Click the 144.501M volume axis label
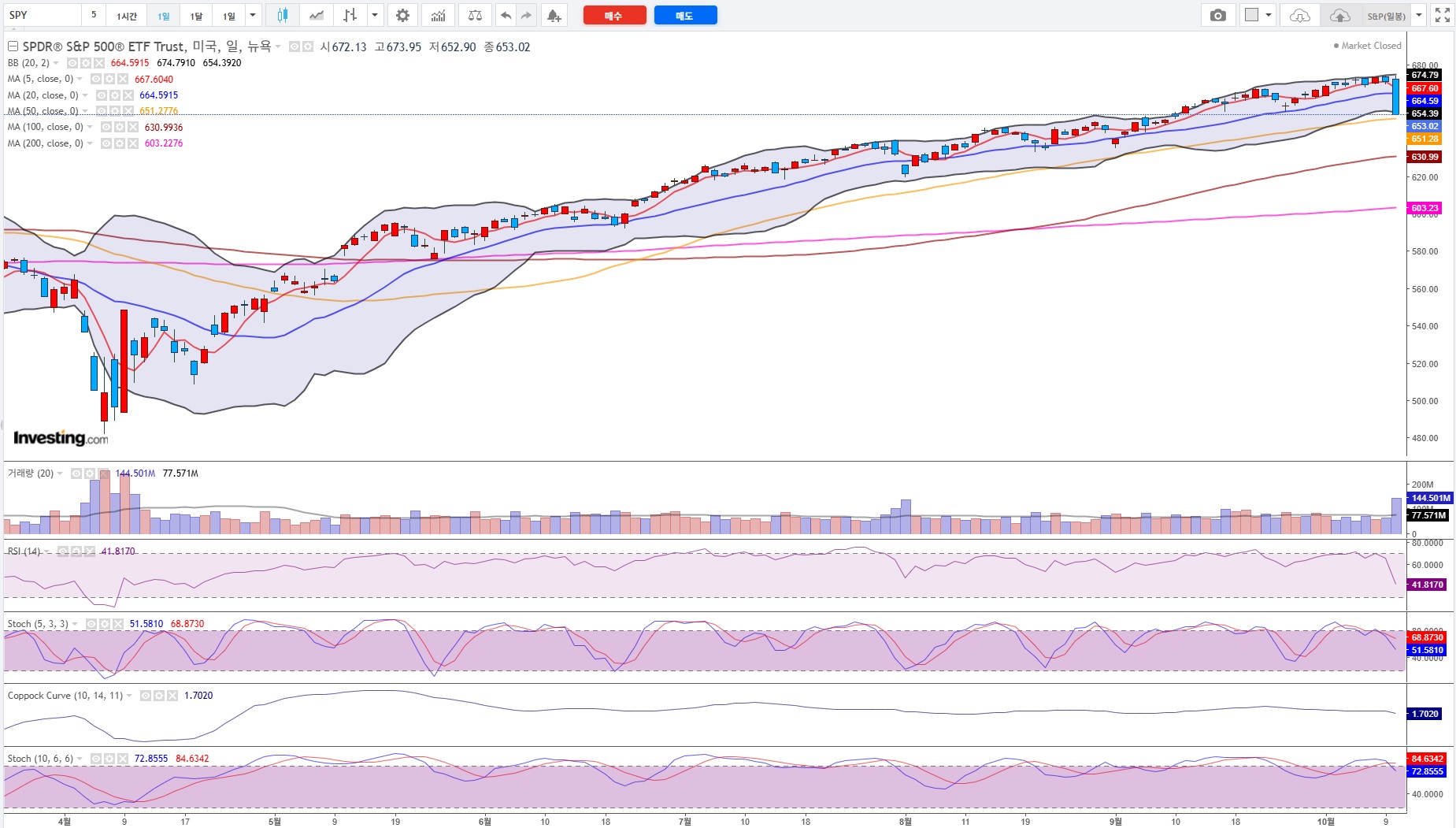The height and width of the screenshot is (828, 1456). (x=1429, y=498)
